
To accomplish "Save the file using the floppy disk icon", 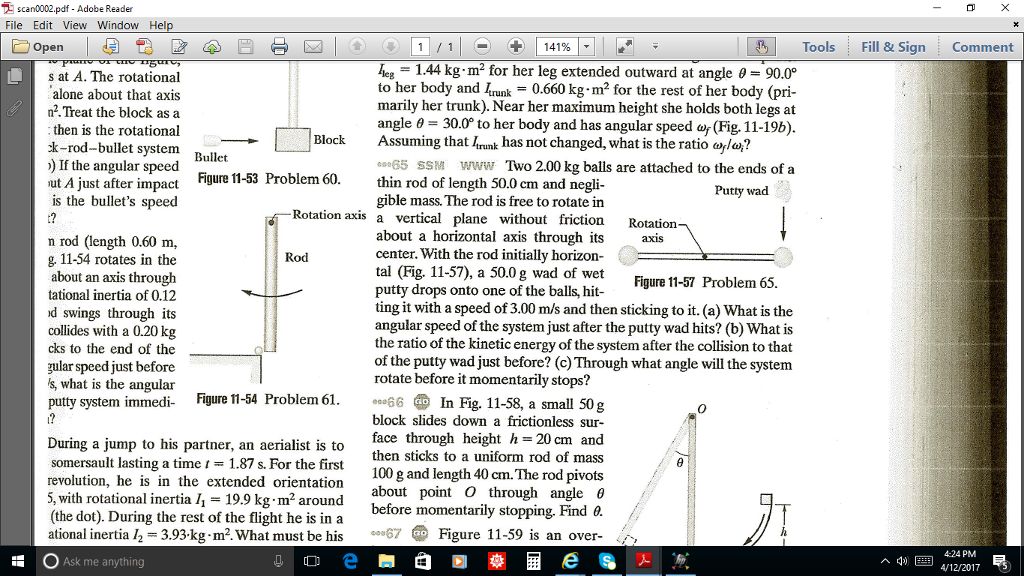I will point(246,46).
